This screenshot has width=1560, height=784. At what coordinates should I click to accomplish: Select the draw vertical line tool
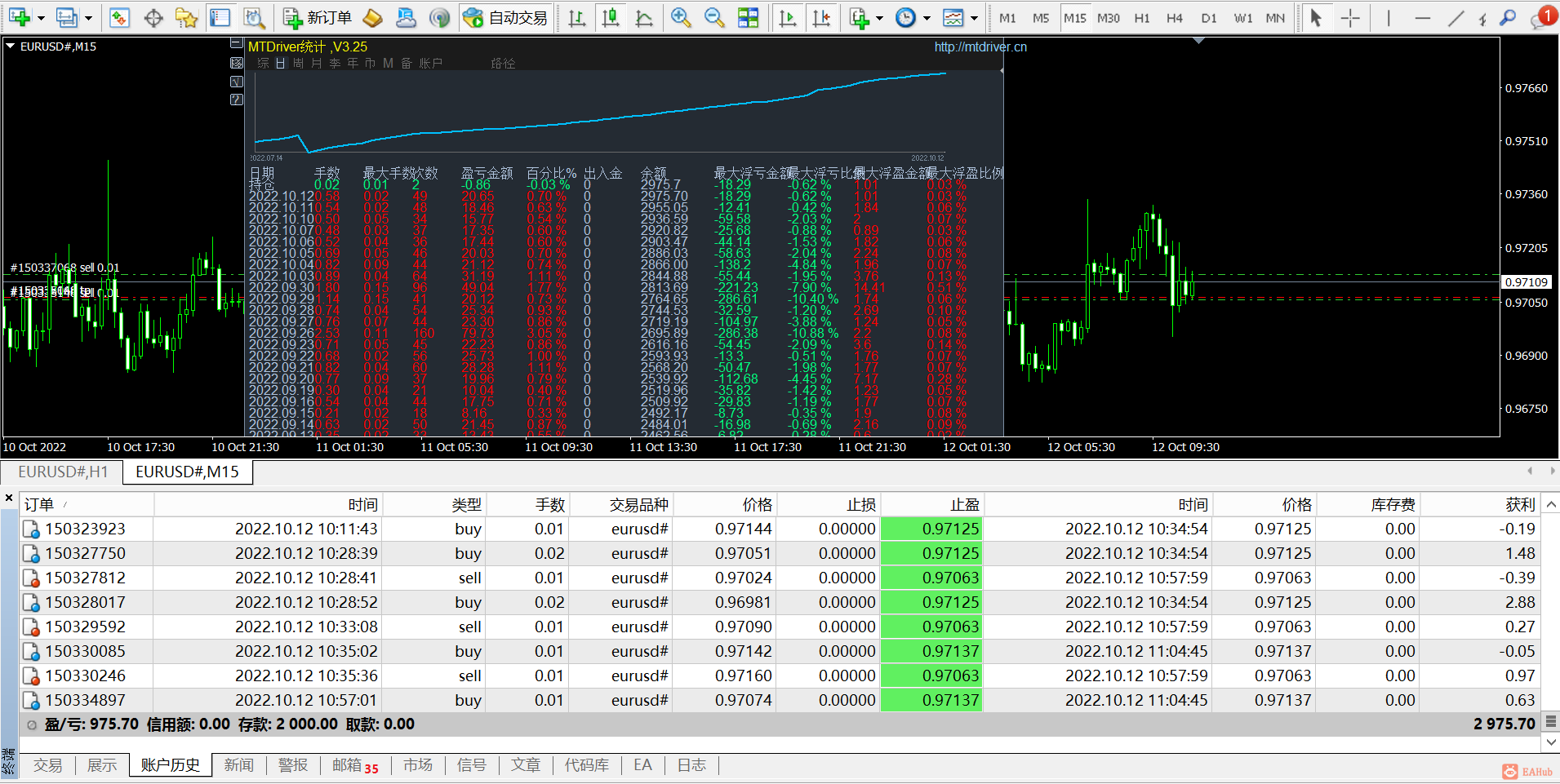1388,18
